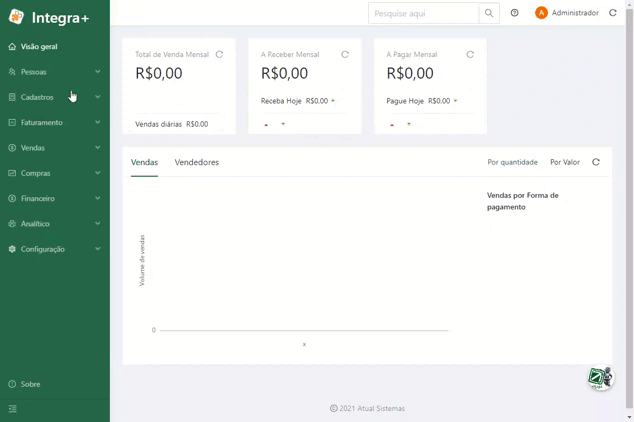Select the Vendas chart tab
The image size is (634, 422).
[144, 162]
